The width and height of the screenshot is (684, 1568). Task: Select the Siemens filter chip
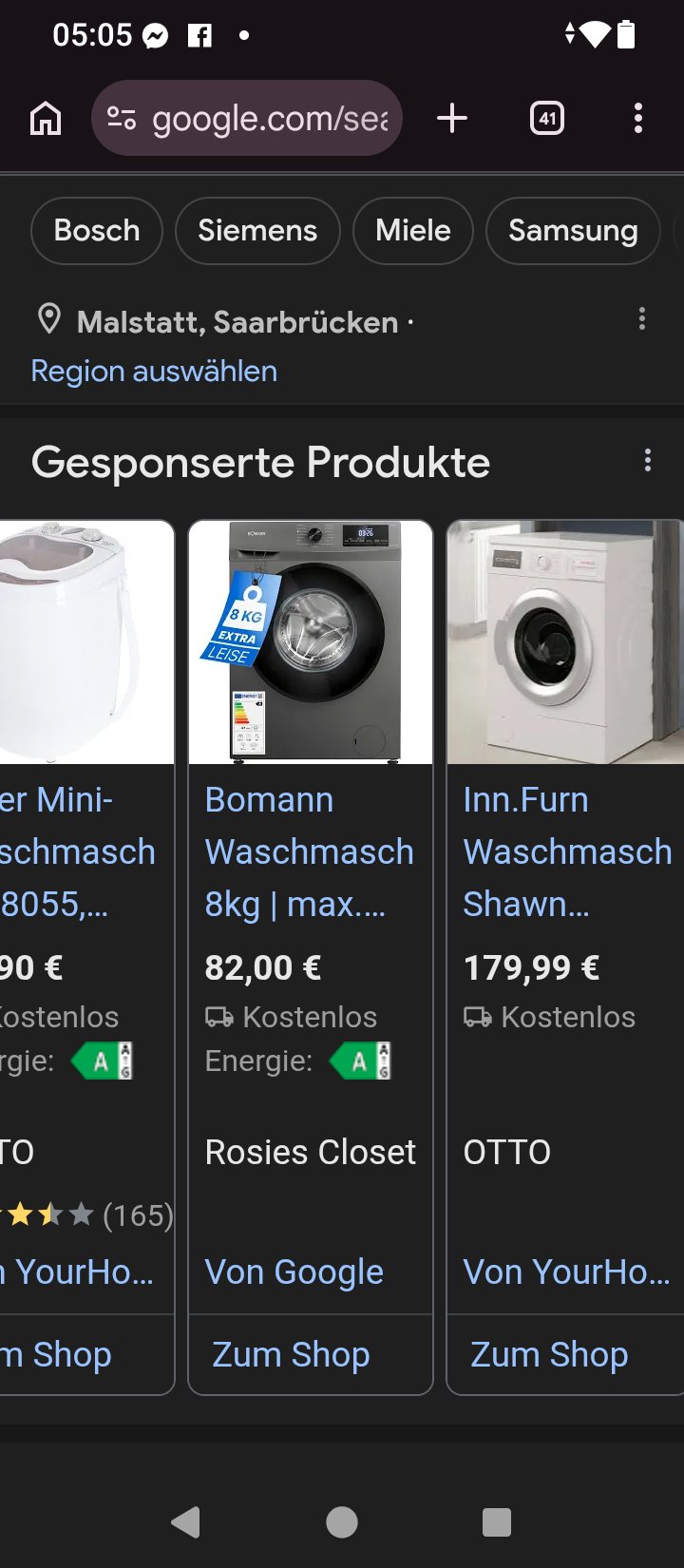257,231
